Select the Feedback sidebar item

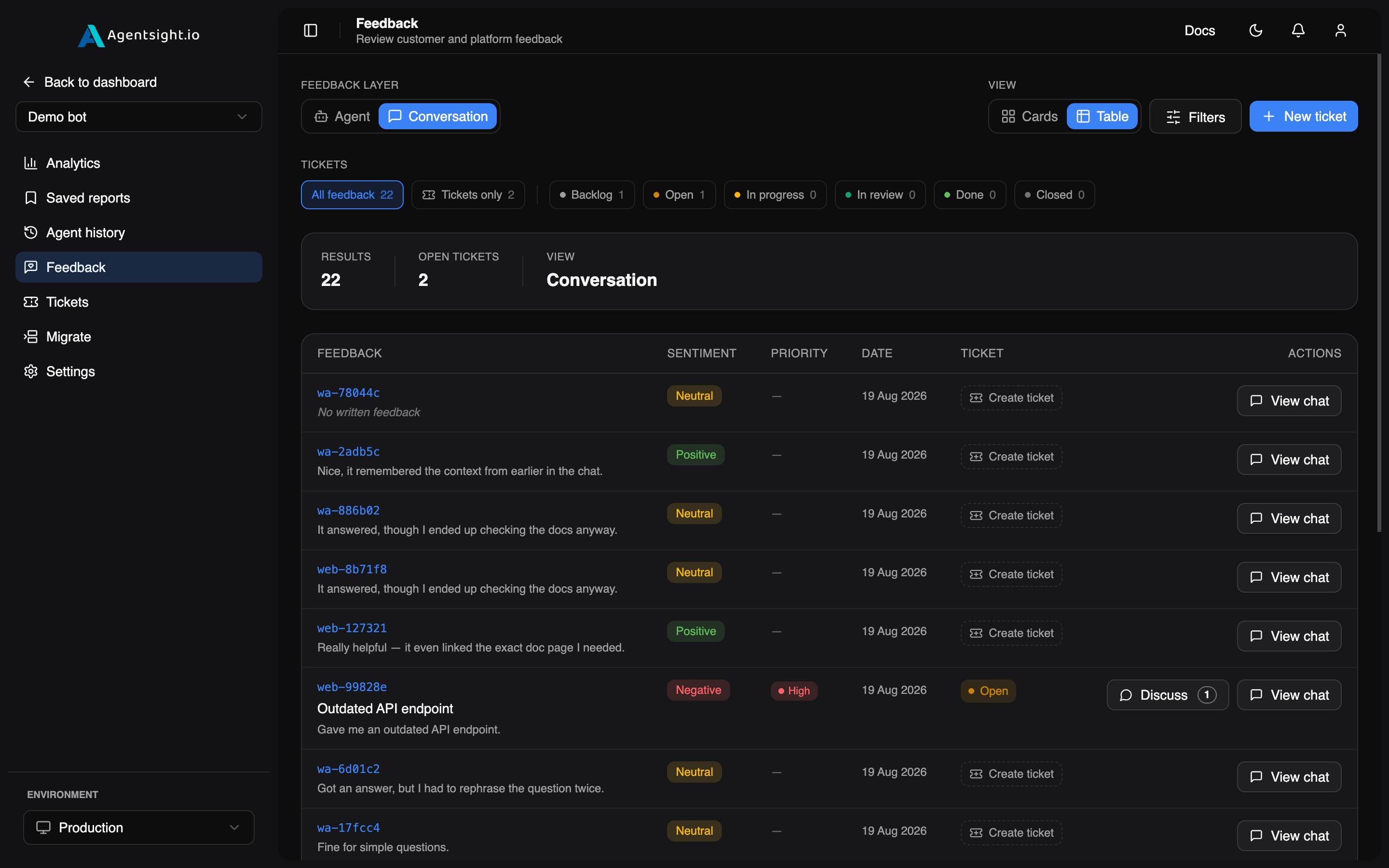pos(139,267)
